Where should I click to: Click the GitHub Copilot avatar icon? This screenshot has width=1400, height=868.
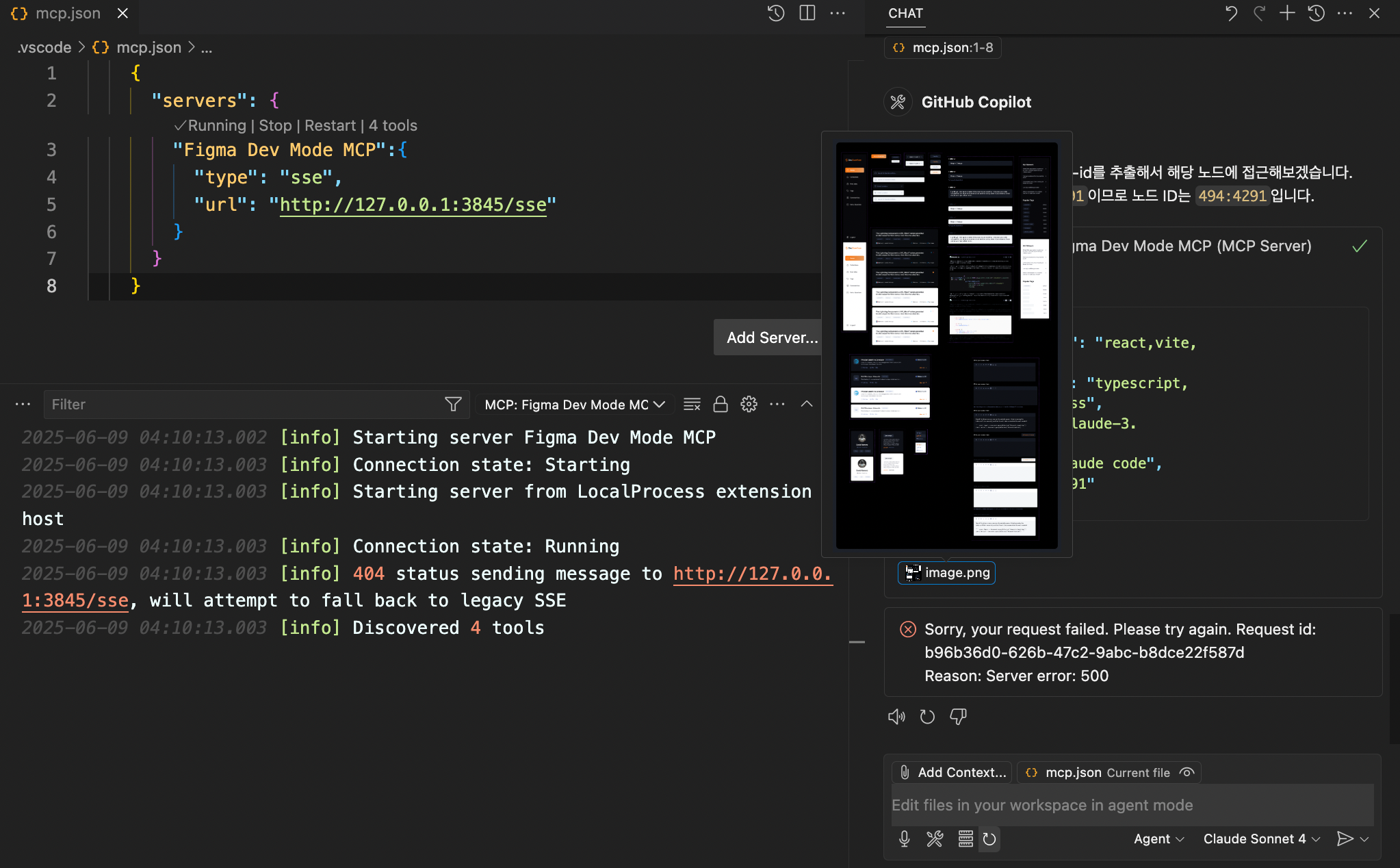[898, 102]
